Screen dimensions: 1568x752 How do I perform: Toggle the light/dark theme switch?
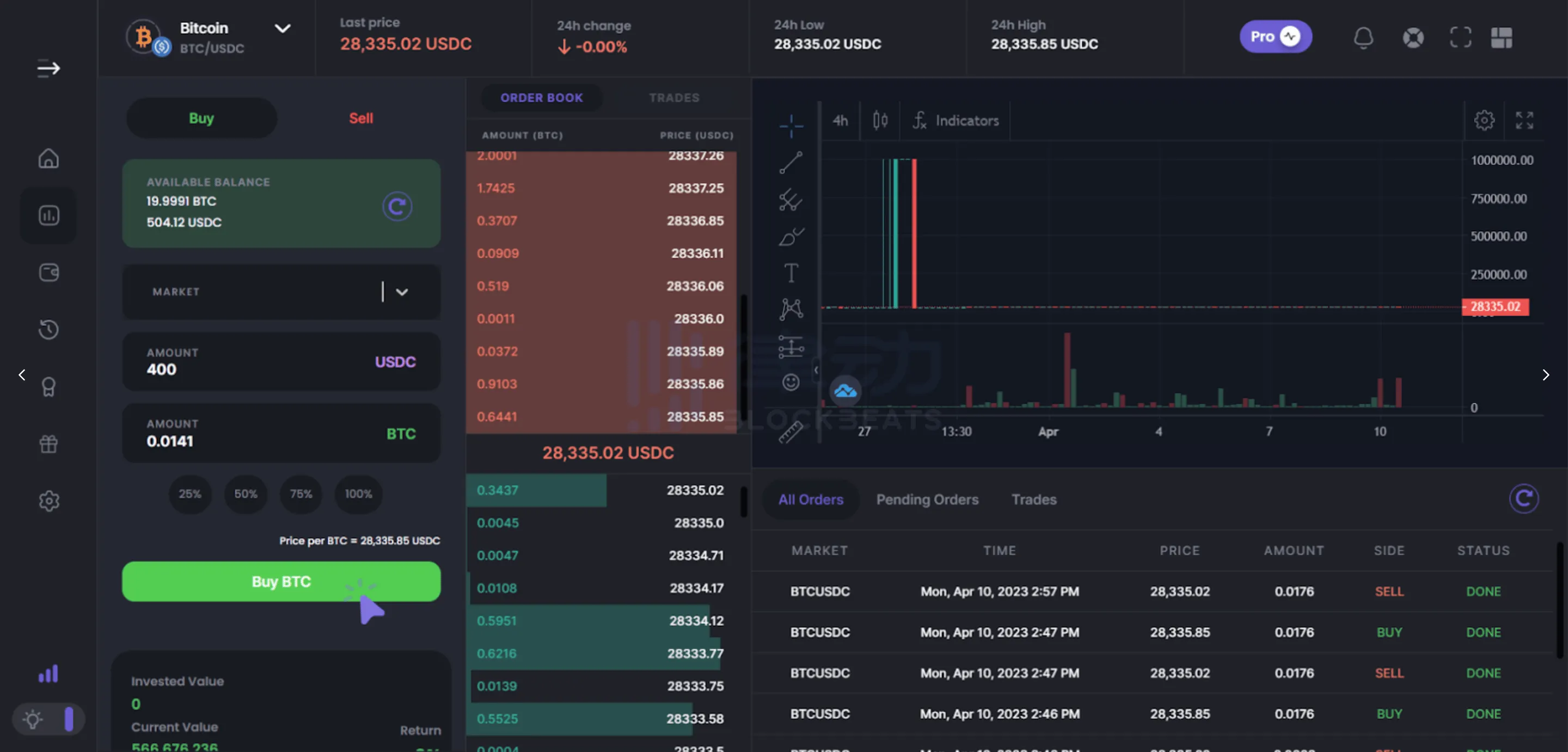coord(48,719)
